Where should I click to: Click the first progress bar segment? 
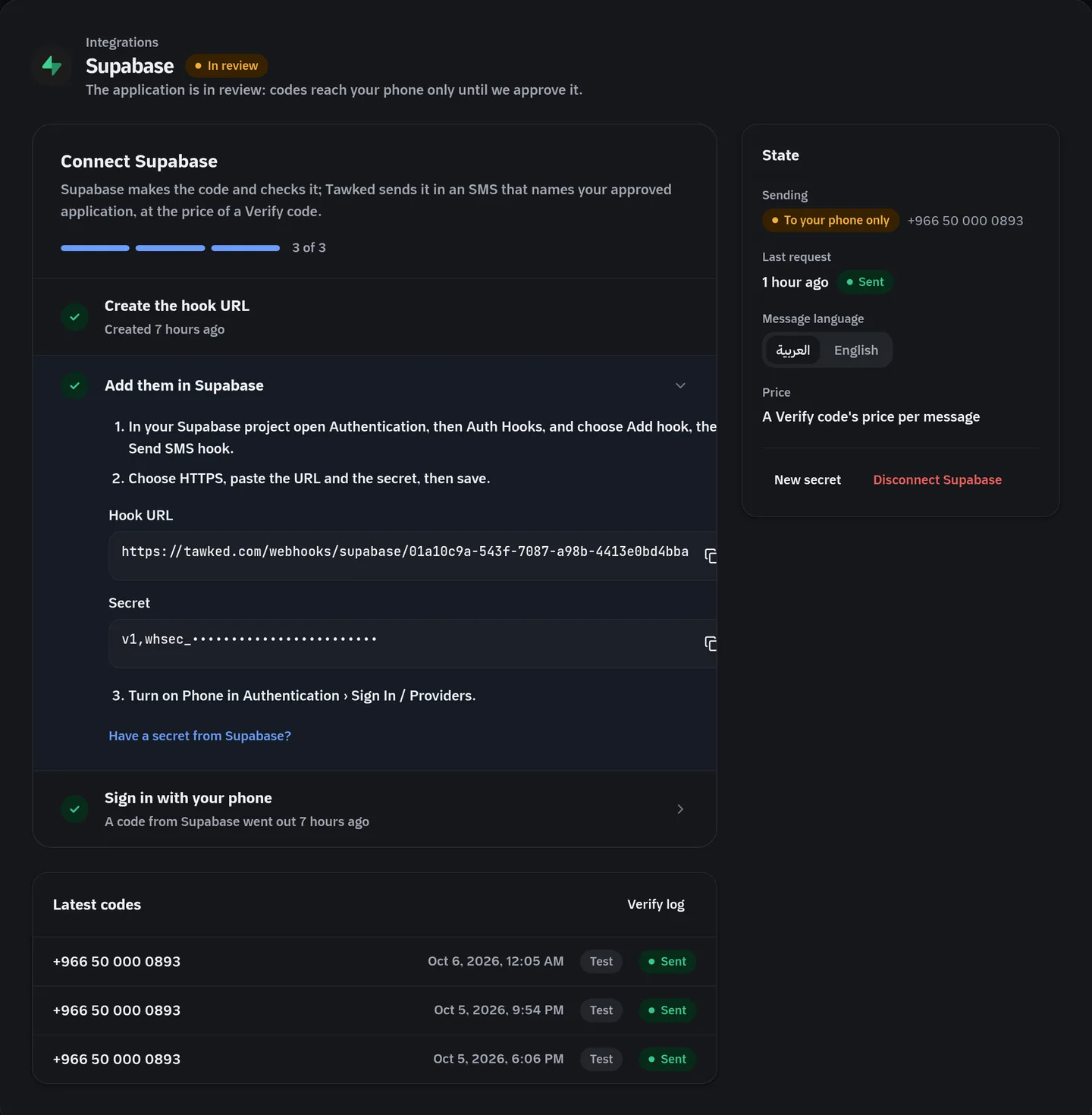click(95, 248)
